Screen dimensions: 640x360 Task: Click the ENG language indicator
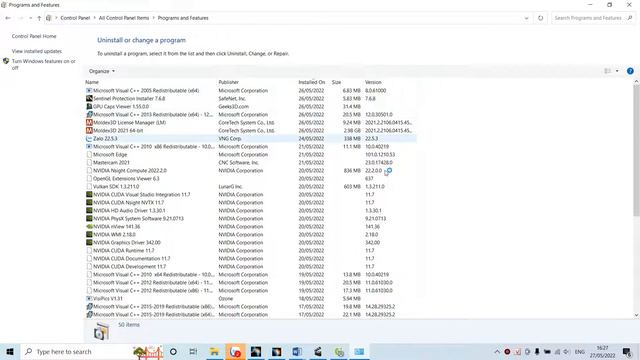tap(580, 351)
